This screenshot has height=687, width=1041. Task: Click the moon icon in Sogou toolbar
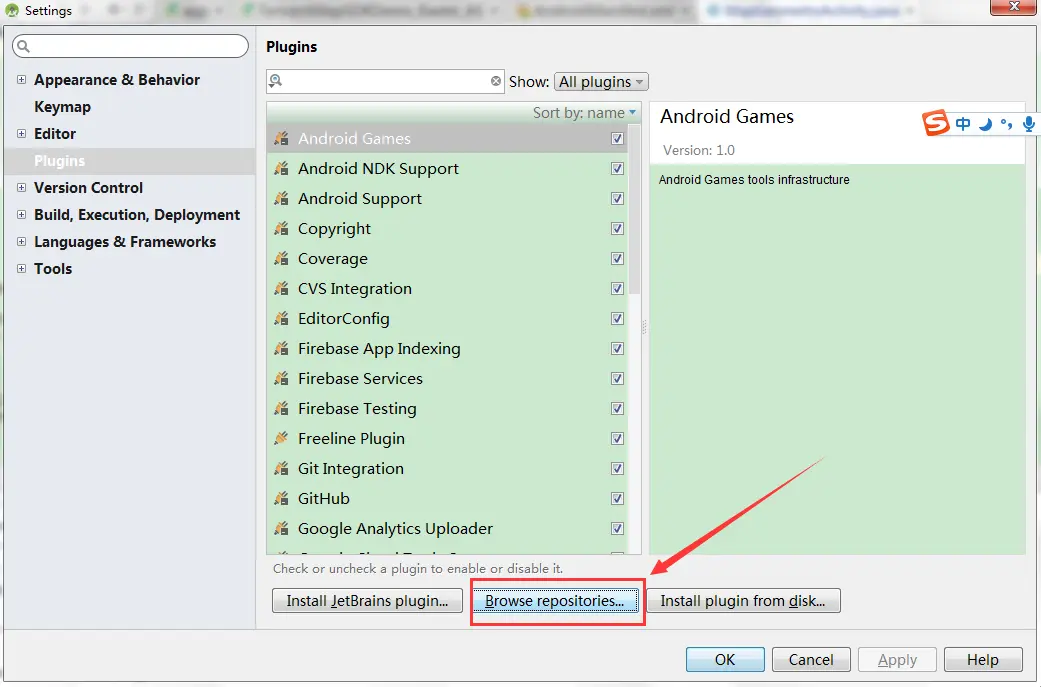pos(985,123)
